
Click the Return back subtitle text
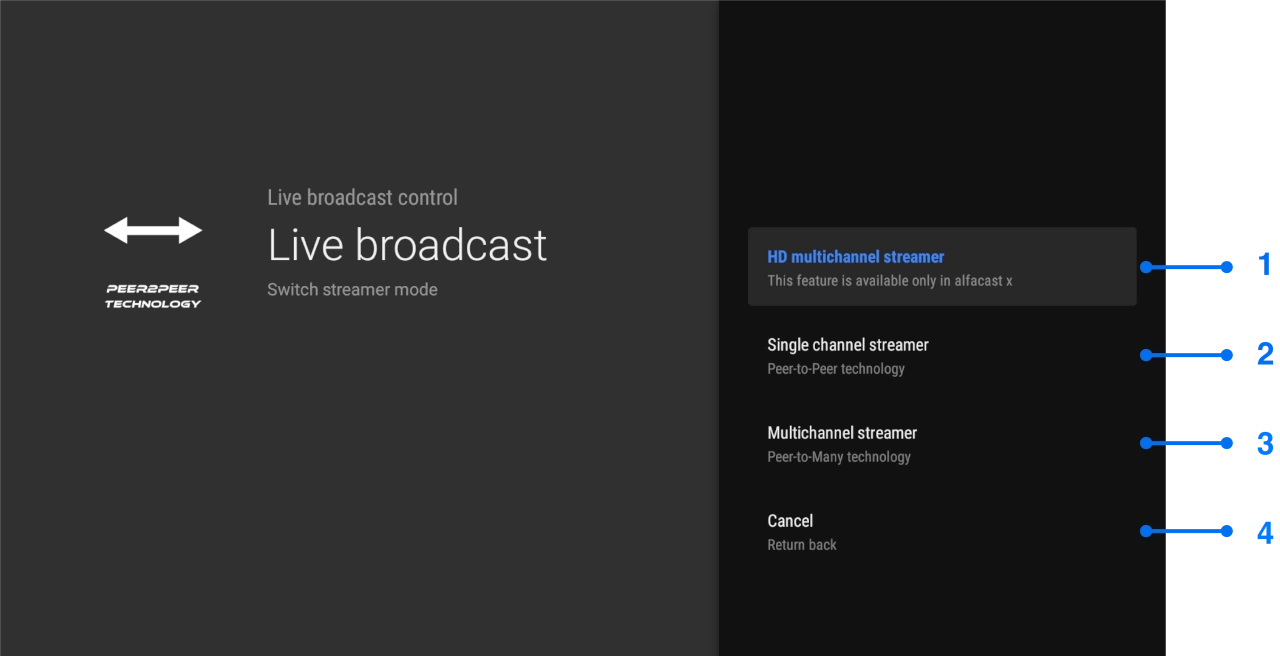802,545
